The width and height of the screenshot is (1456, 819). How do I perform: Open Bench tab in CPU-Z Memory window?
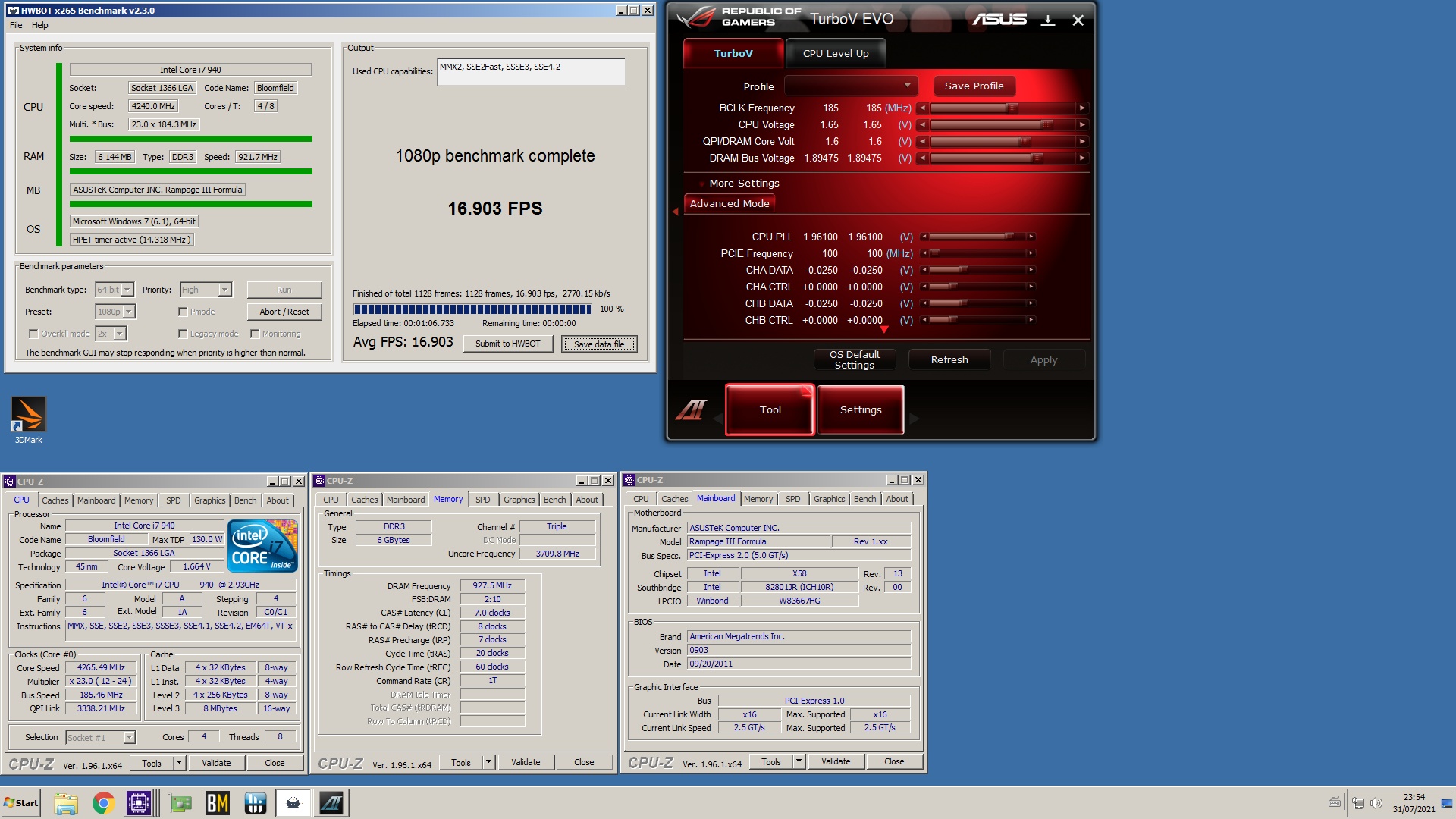554,500
